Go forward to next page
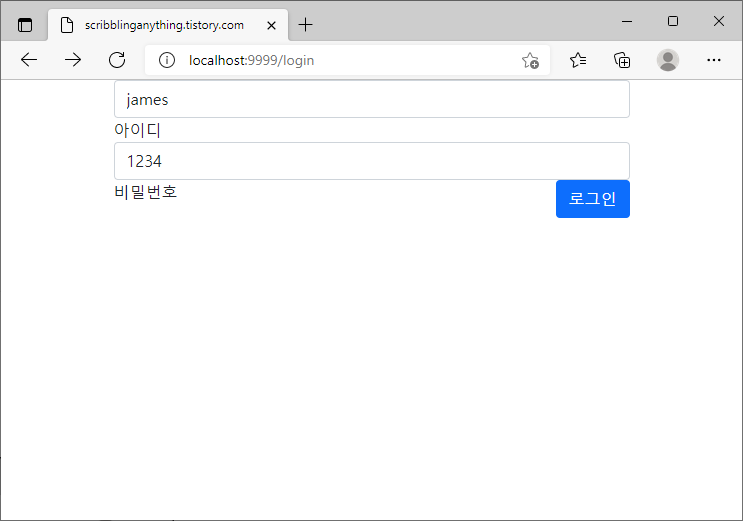743x521 pixels. coord(73,60)
